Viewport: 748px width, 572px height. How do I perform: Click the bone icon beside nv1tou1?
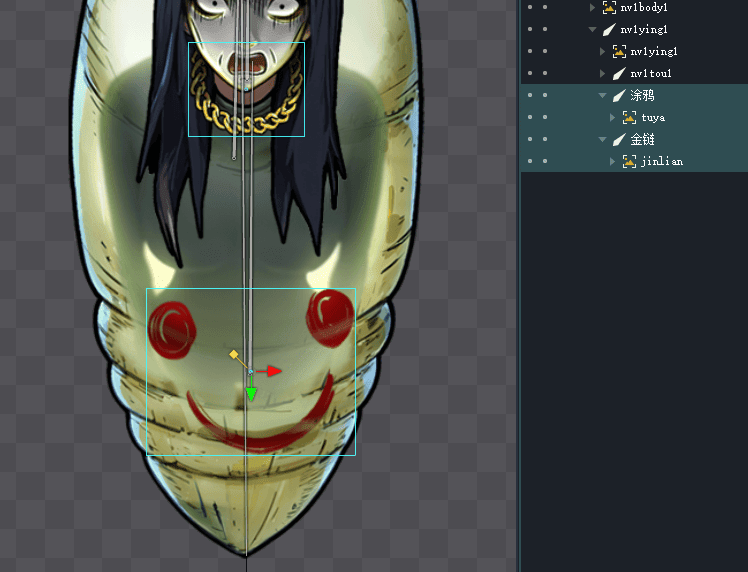[619, 74]
